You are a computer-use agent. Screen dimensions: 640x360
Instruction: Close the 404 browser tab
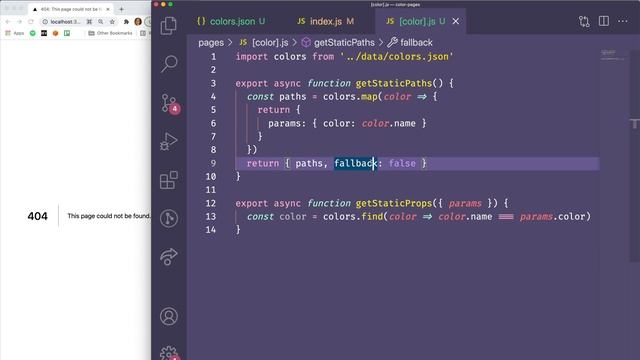coord(108,9)
